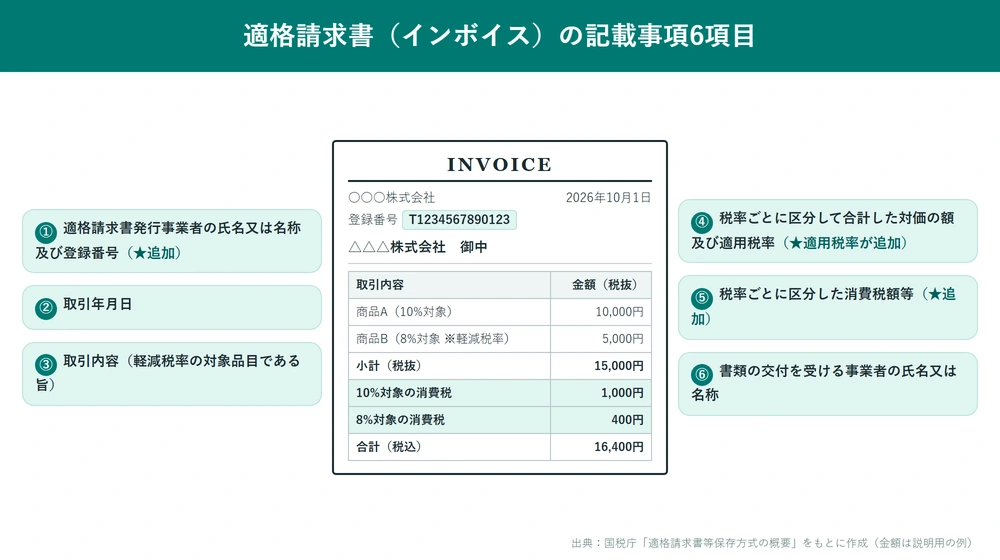This screenshot has width=1000, height=560.
Task: Click the 税率ごとに区分して合計した対価の額 callout text
Action: pos(837,218)
